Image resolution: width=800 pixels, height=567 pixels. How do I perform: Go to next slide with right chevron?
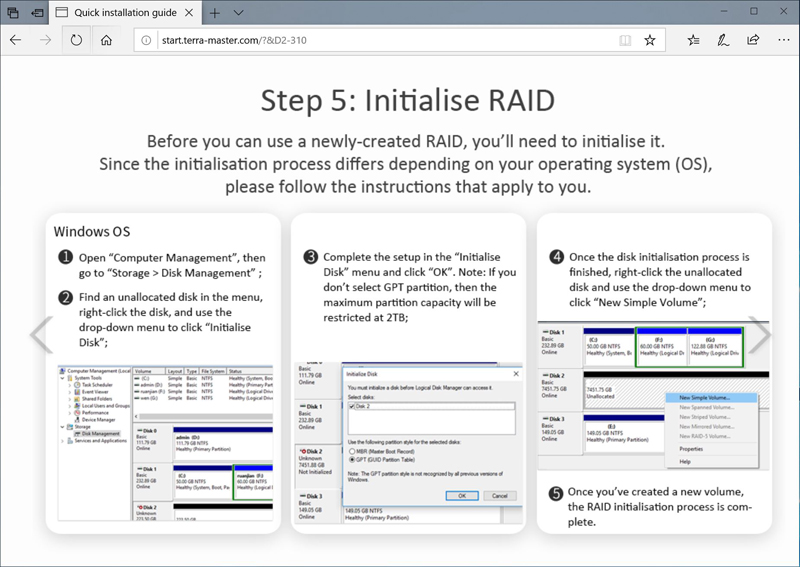pyautogui.click(x=761, y=335)
